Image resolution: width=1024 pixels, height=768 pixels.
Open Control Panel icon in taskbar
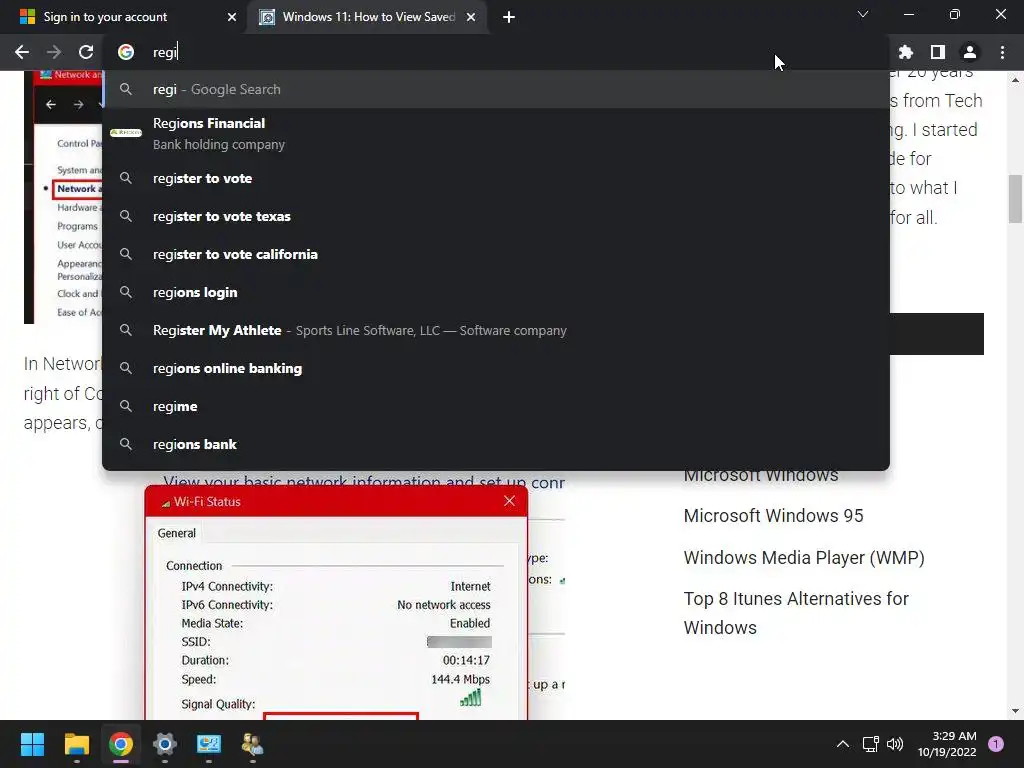pos(209,744)
